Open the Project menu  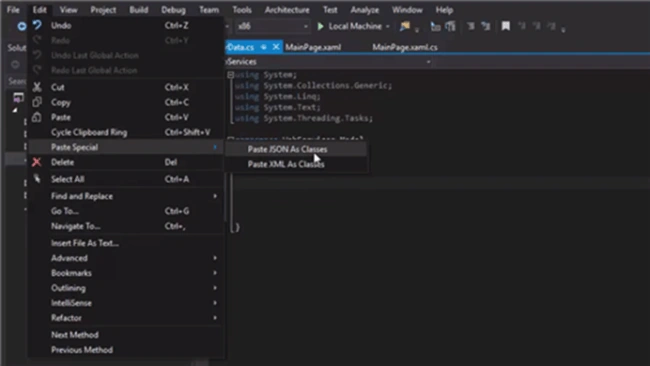coord(103,10)
